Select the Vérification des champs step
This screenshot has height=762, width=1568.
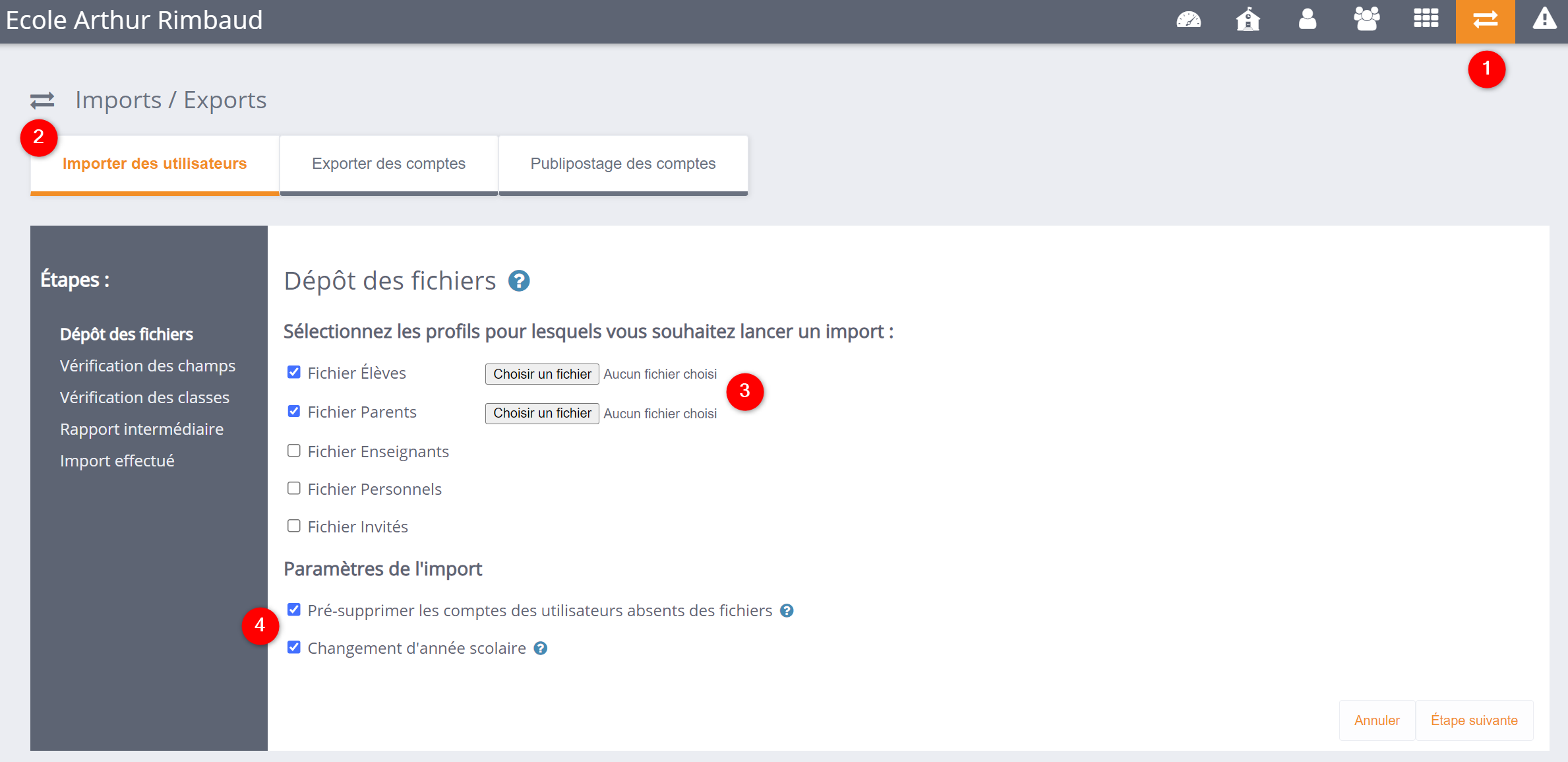pyautogui.click(x=148, y=366)
